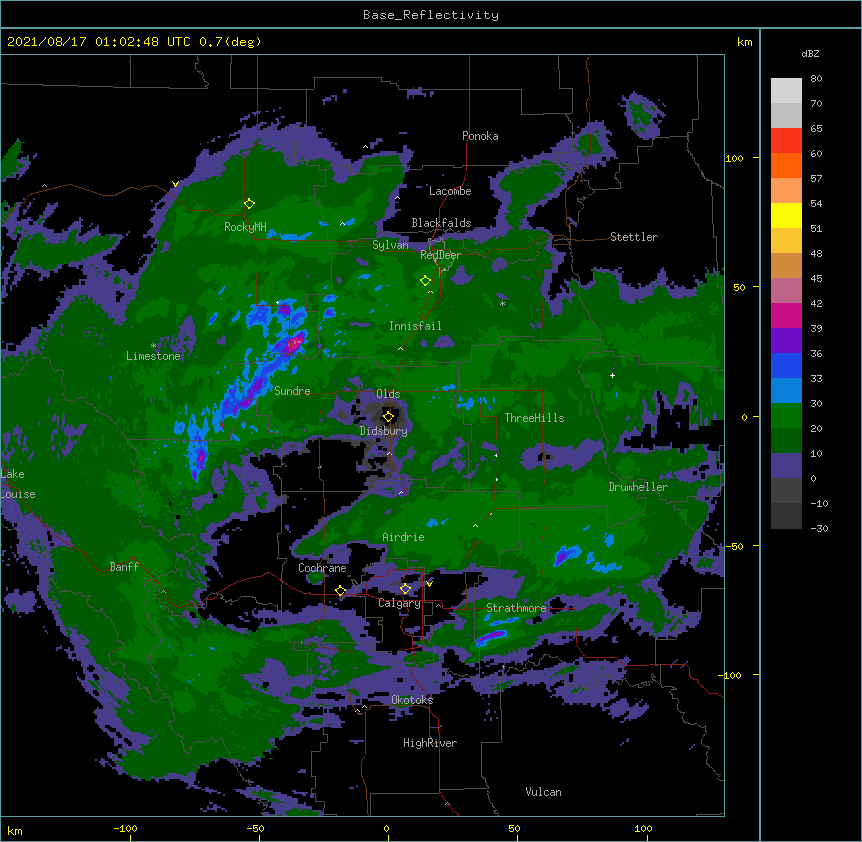Pick the bright green 30-20 dBZ swatch
This screenshot has height=842, width=862.
[x=786, y=416]
